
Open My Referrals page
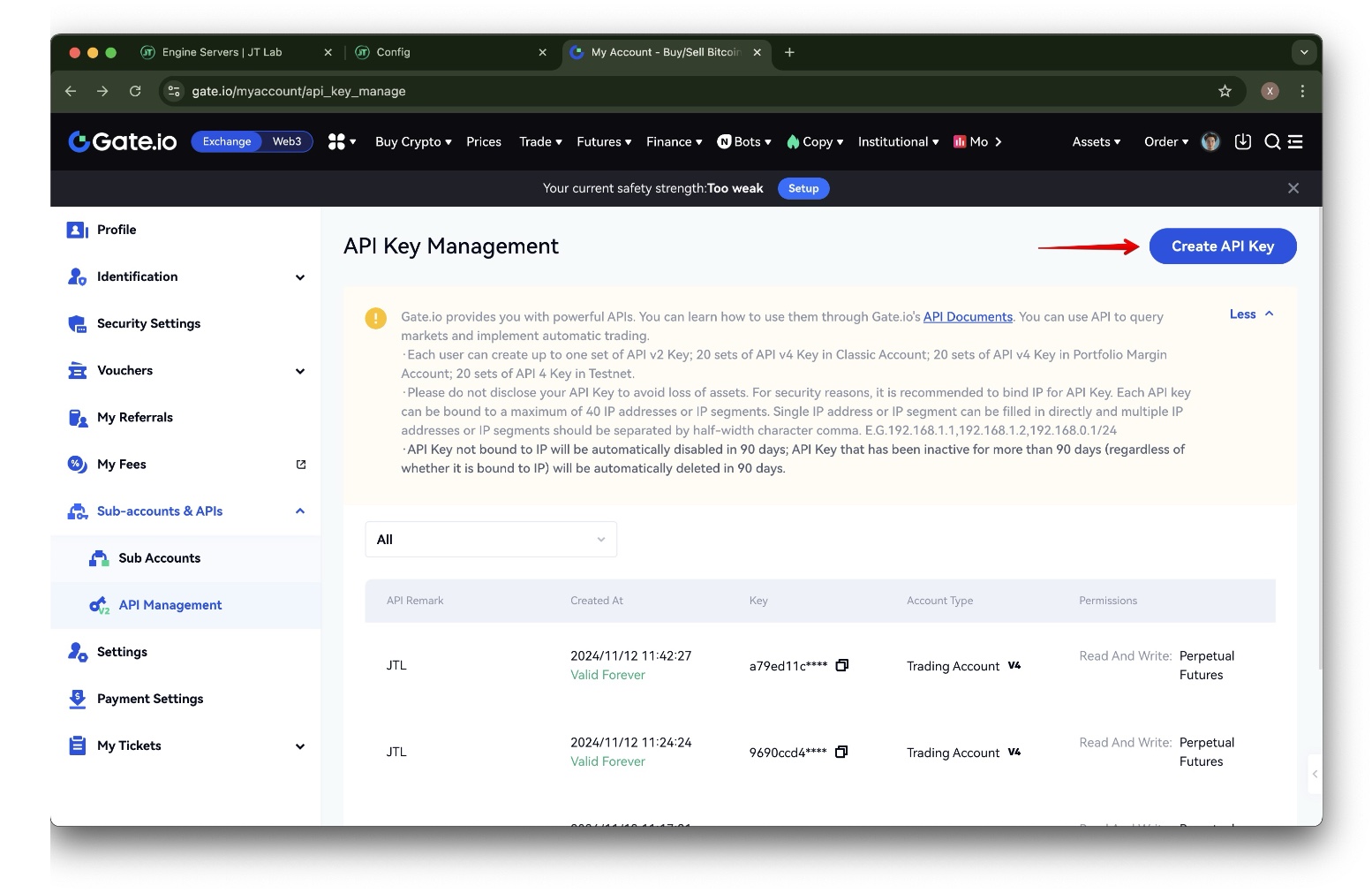(x=134, y=417)
